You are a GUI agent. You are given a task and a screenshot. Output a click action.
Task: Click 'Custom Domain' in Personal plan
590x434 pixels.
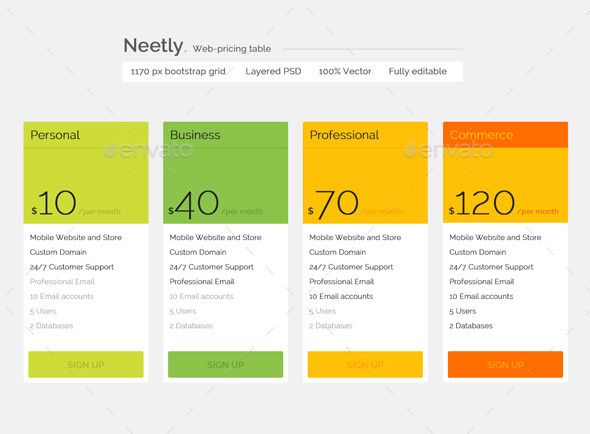coord(58,252)
